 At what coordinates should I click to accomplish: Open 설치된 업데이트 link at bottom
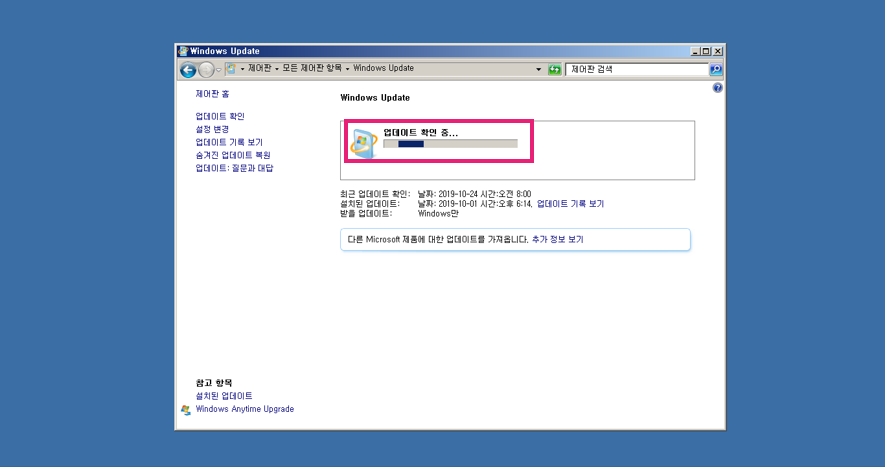[224, 396]
